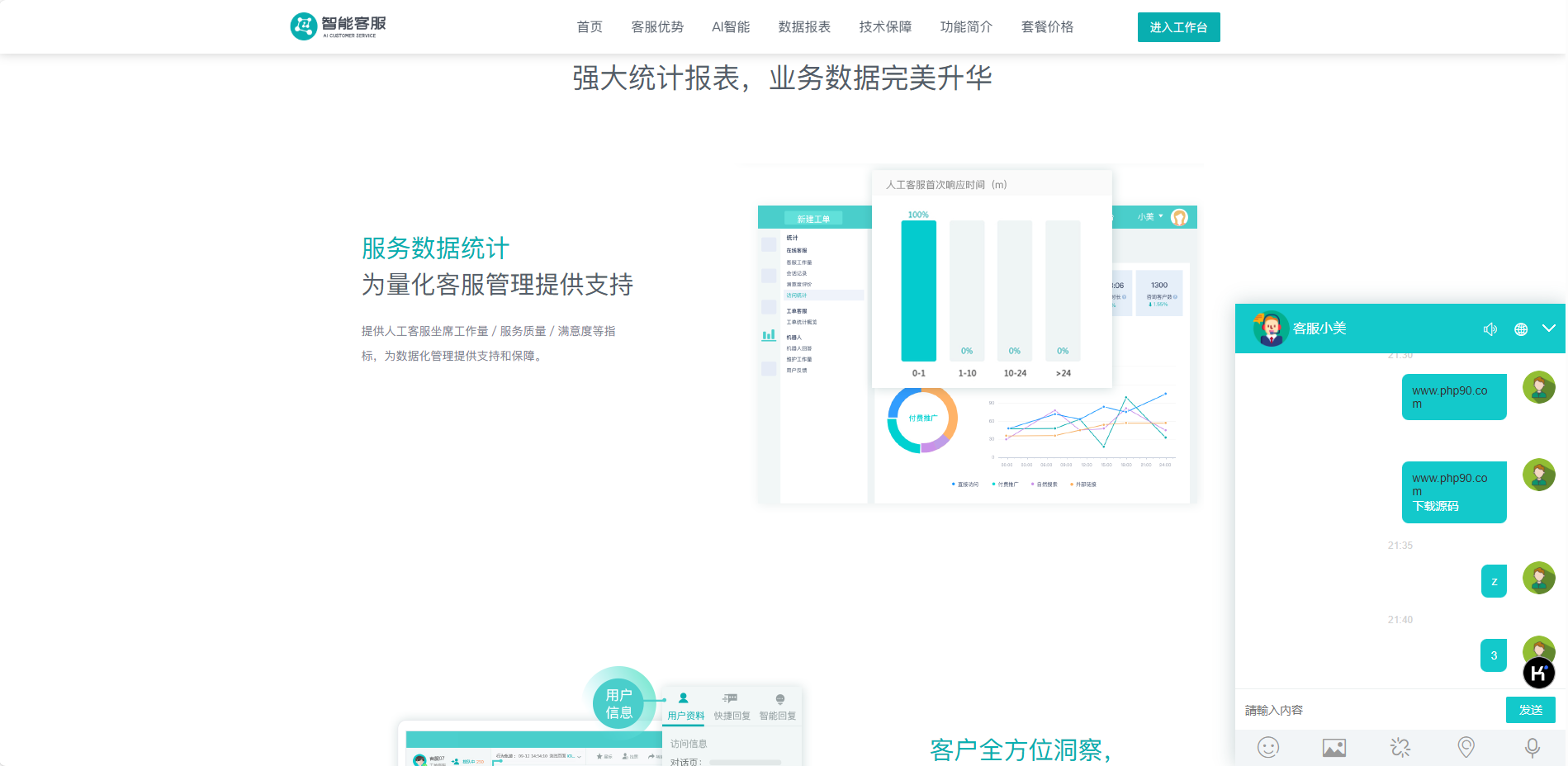
Task: Go to 套餐价格 in the navigation
Action: (1046, 27)
